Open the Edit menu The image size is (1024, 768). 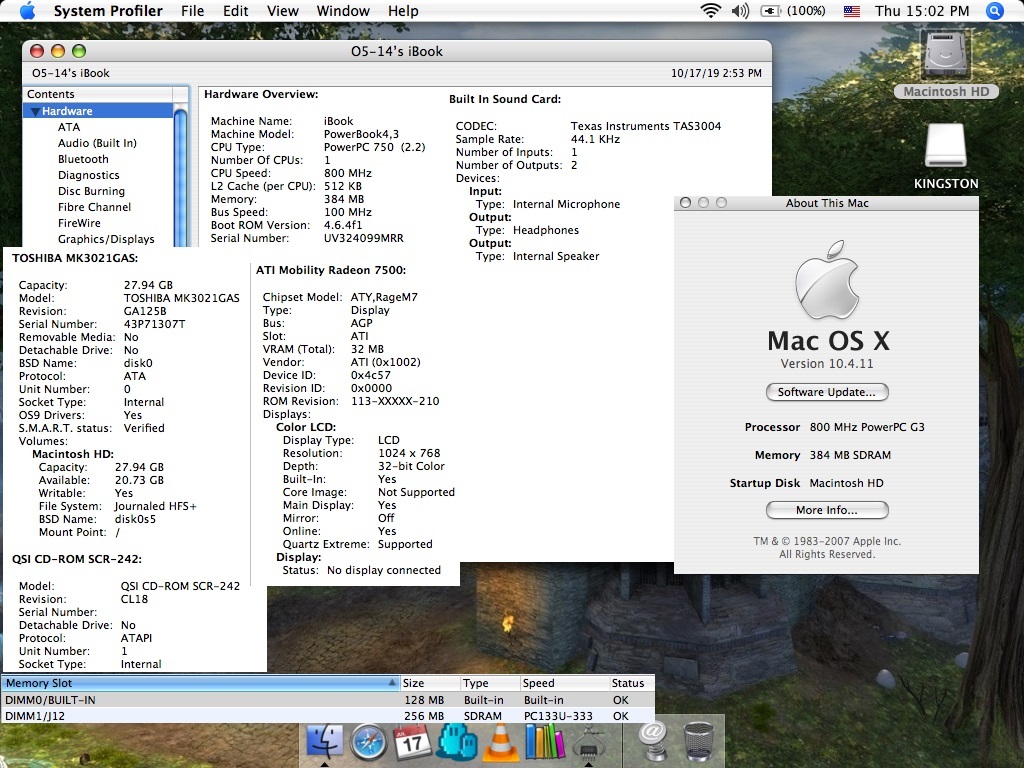point(235,11)
